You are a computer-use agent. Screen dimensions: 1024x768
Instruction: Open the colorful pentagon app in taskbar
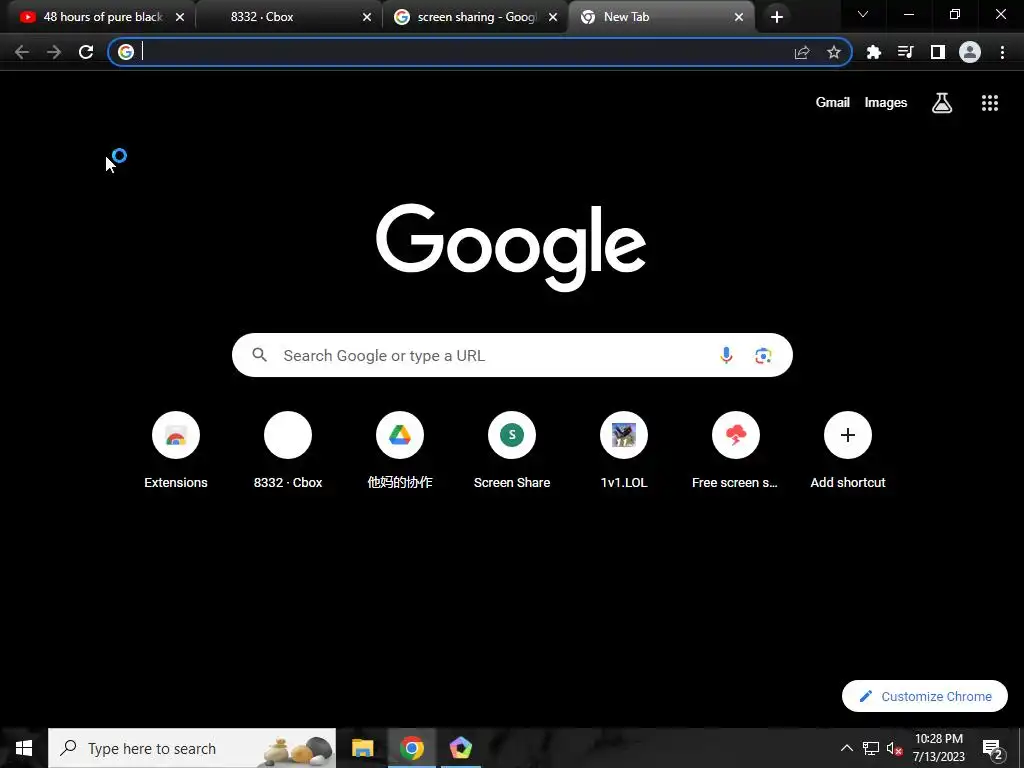click(x=460, y=748)
